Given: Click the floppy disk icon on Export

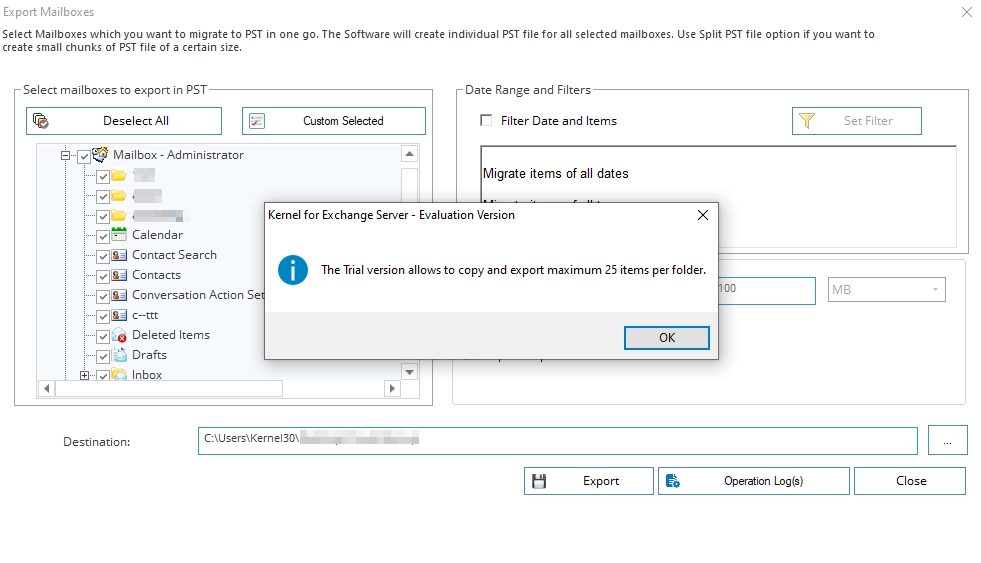Looking at the screenshot, I should (539, 481).
